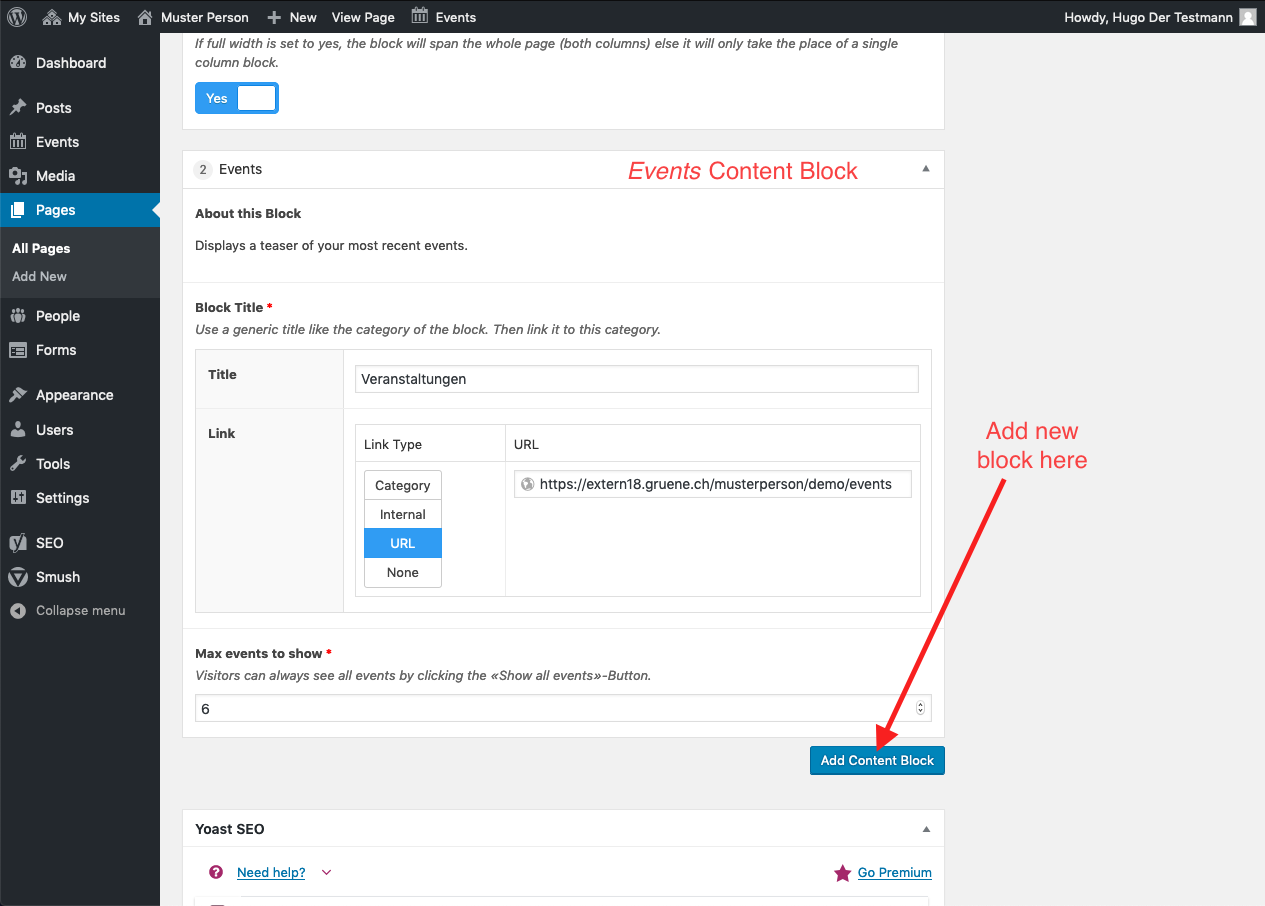Open the Smush sidebar icon
The width and height of the screenshot is (1265, 906).
point(18,577)
